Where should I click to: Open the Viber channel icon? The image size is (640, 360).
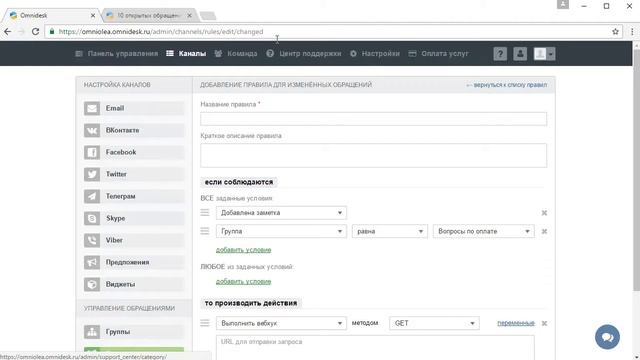tap(92, 240)
